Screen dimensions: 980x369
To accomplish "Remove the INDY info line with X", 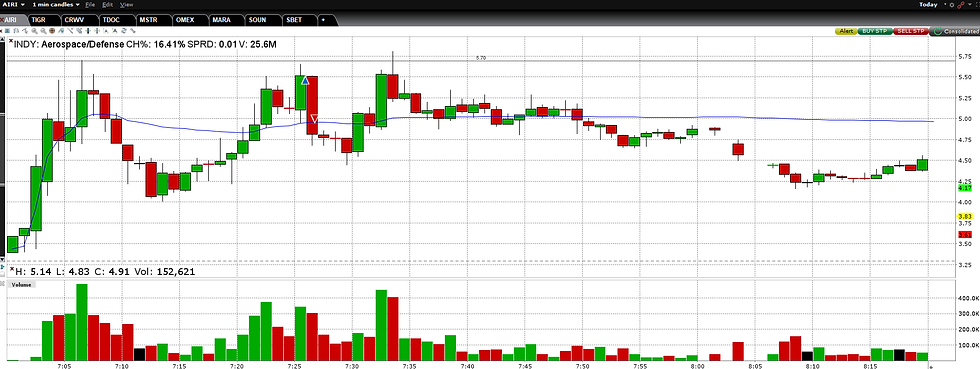I will click(10, 41).
